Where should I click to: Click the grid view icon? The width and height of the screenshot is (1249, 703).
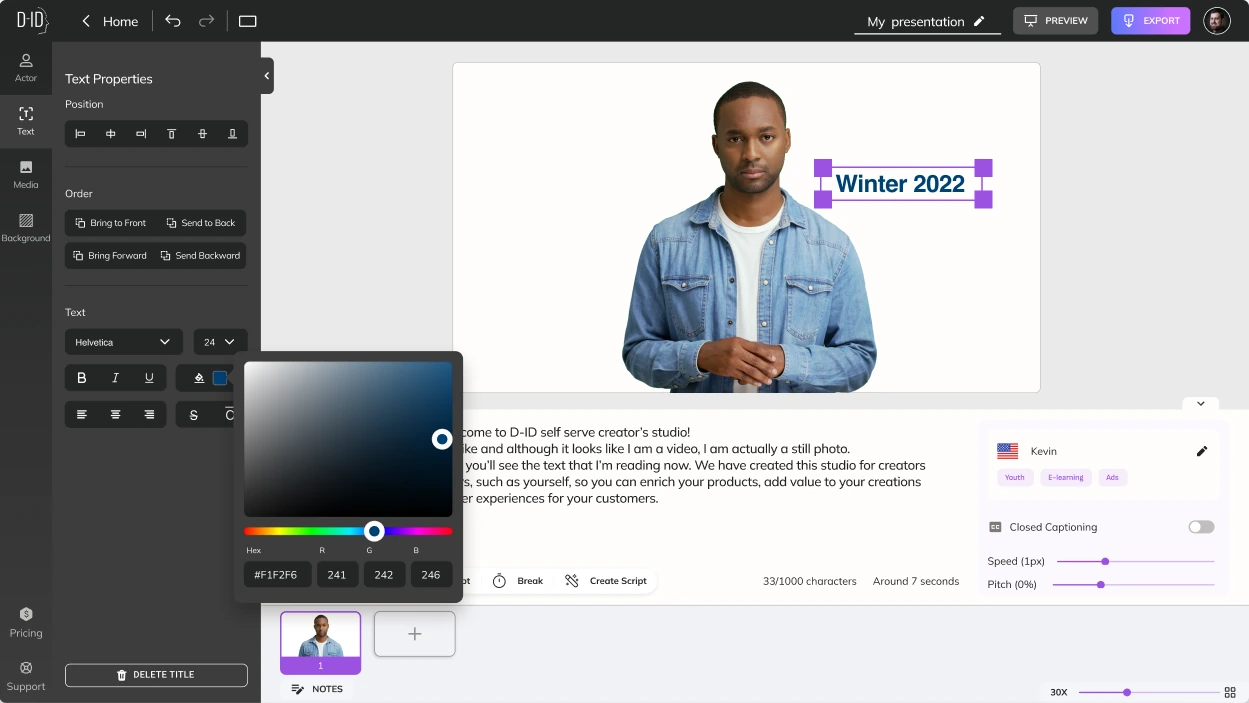click(x=1230, y=692)
